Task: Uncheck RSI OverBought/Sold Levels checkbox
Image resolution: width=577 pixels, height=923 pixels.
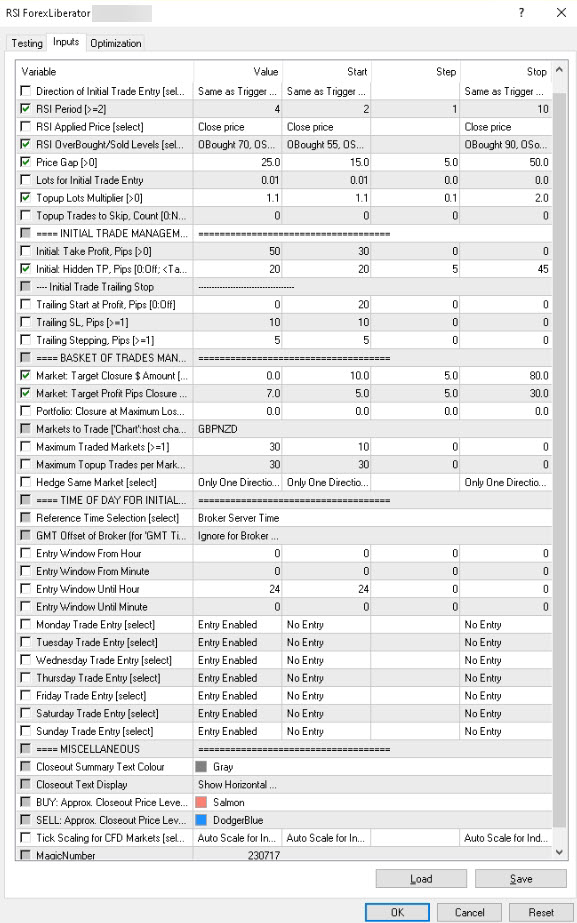Action: (25, 144)
